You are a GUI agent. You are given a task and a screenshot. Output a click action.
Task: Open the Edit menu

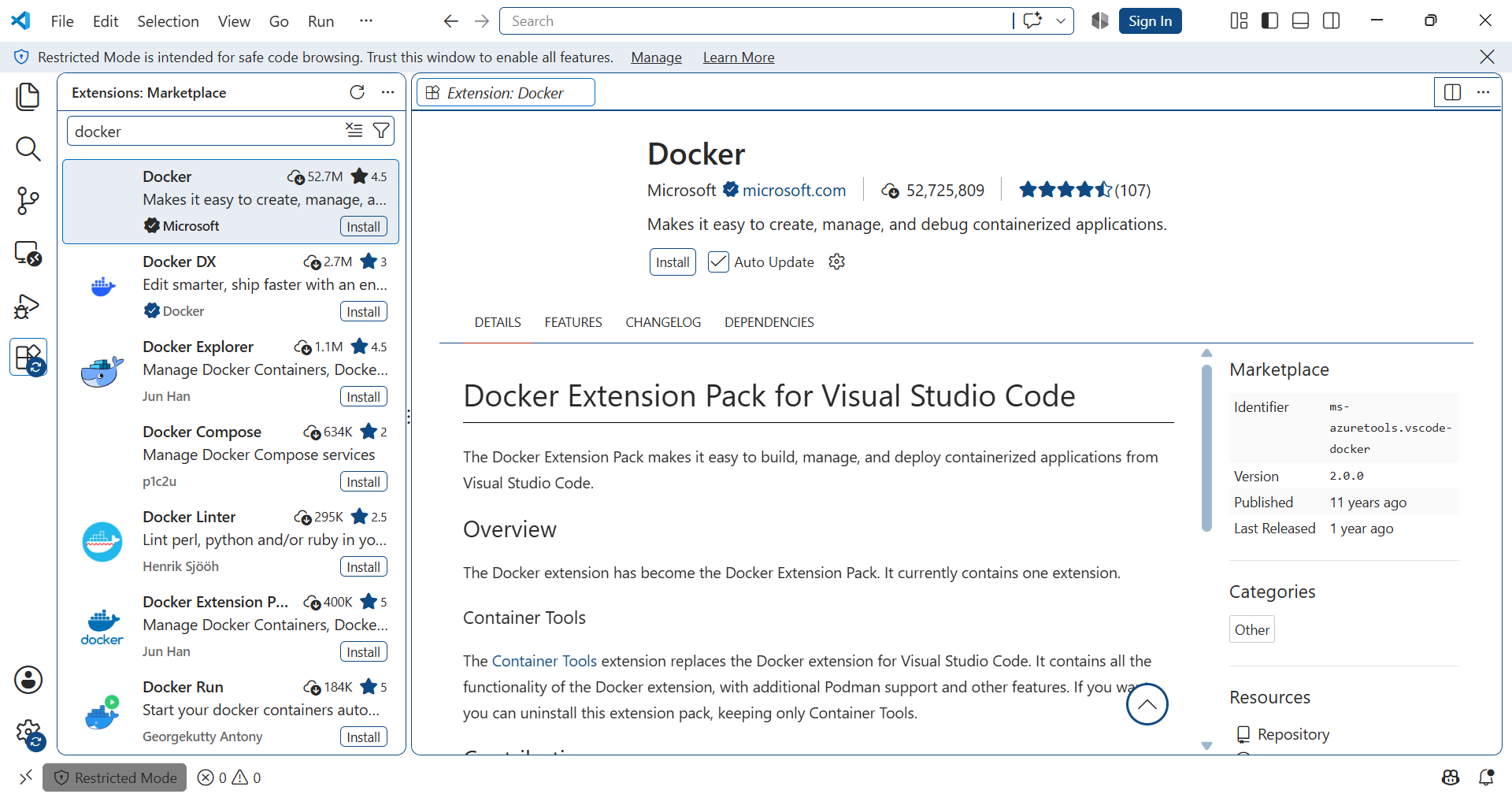[x=106, y=21]
